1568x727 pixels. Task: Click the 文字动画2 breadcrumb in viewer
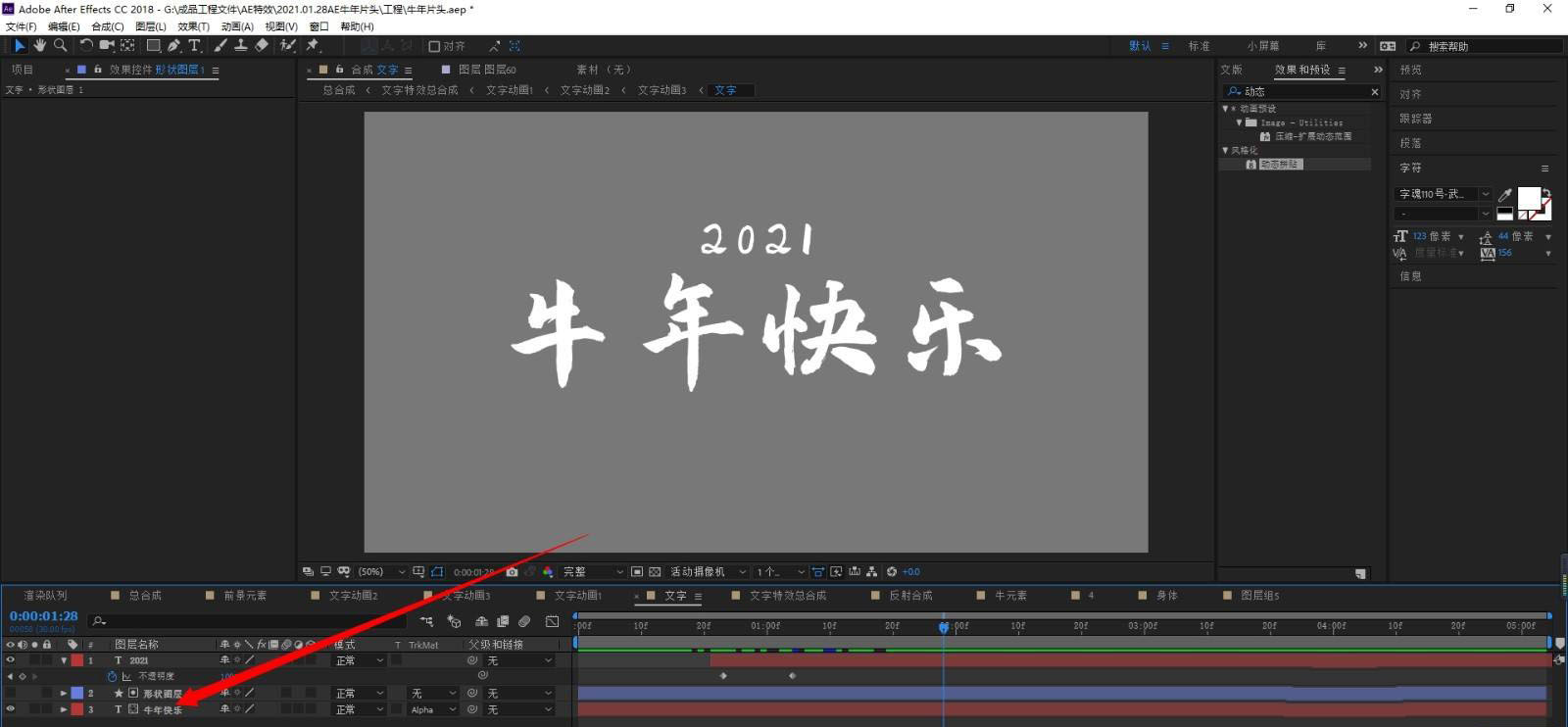pyautogui.click(x=585, y=90)
